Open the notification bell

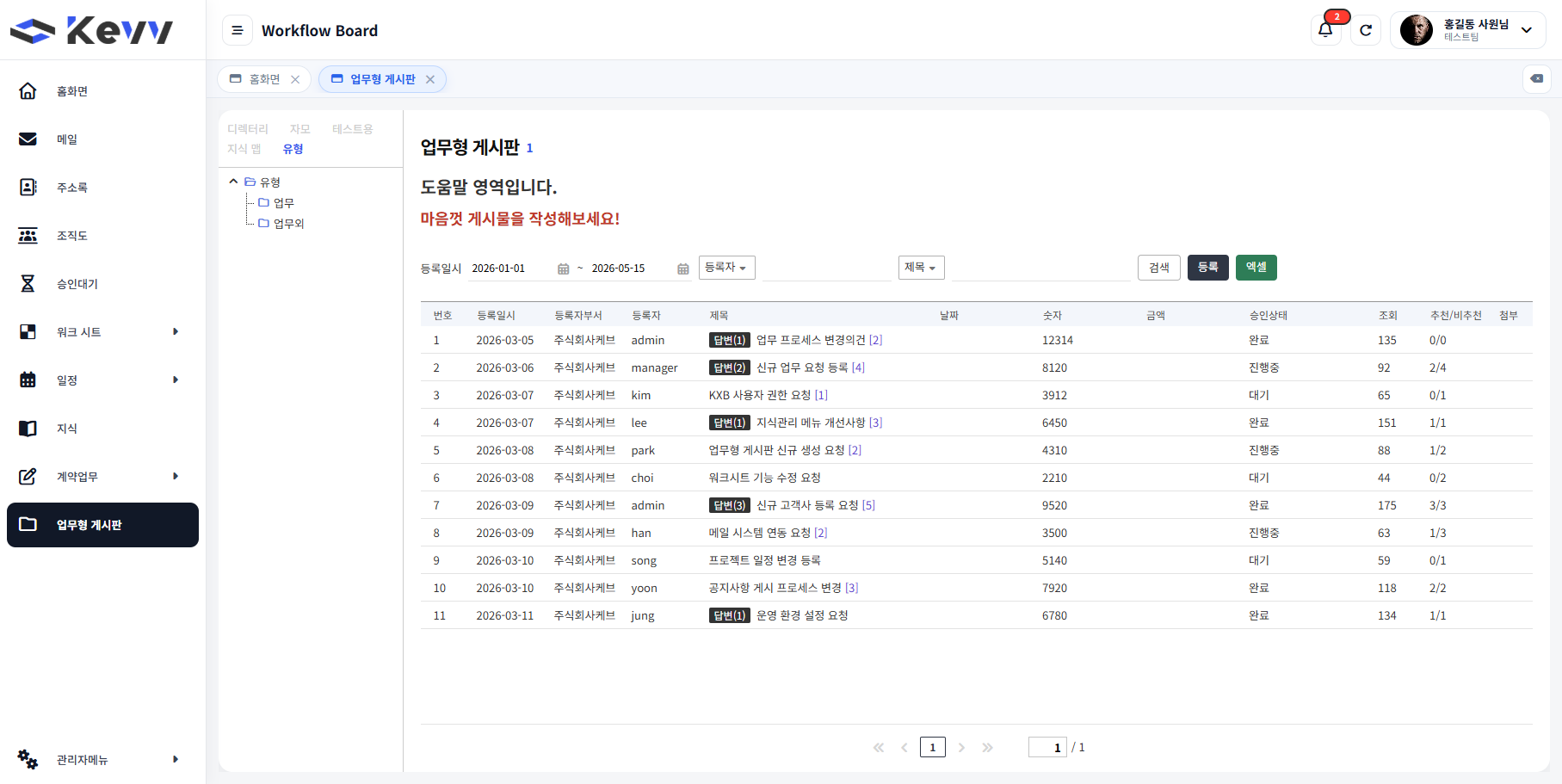1325,30
